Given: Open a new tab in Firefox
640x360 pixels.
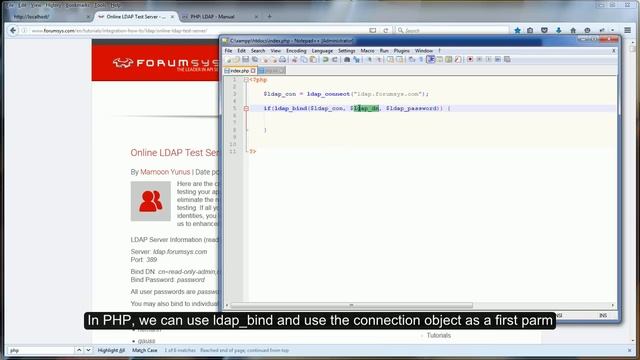Looking at the screenshot, I should coord(269,17).
